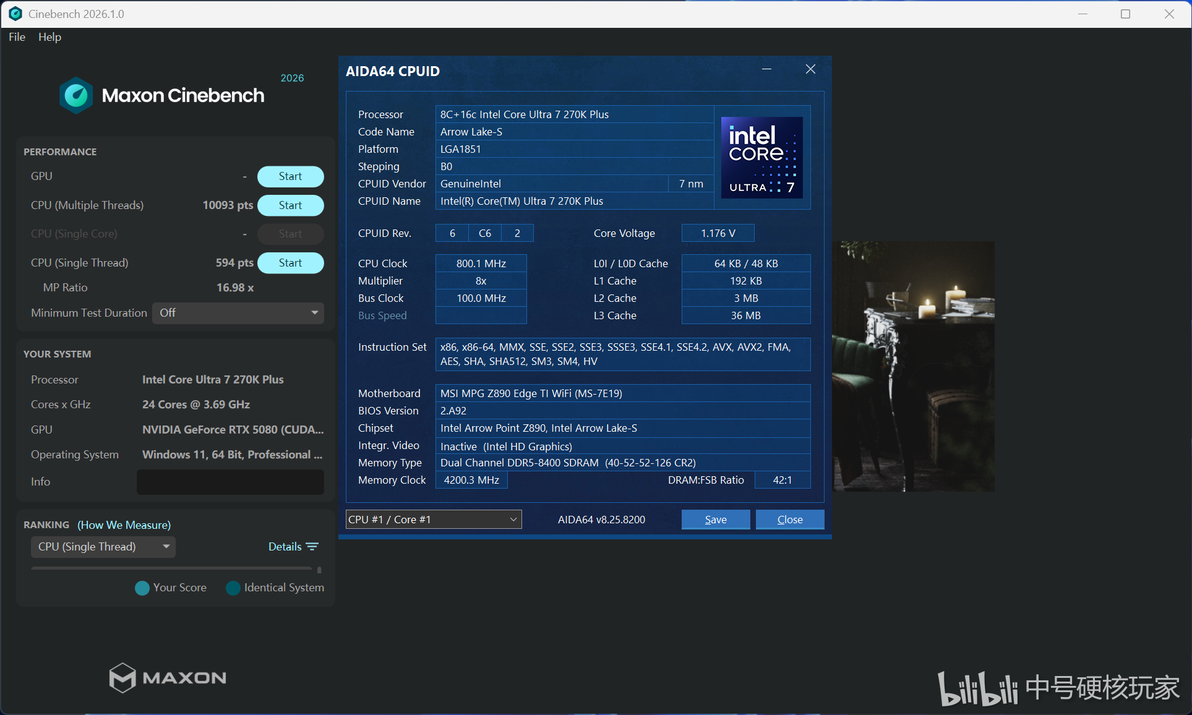The width and height of the screenshot is (1192, 715).
Task: Click the L3 Cache 36 MB value
Action: (x=746, y=316)
